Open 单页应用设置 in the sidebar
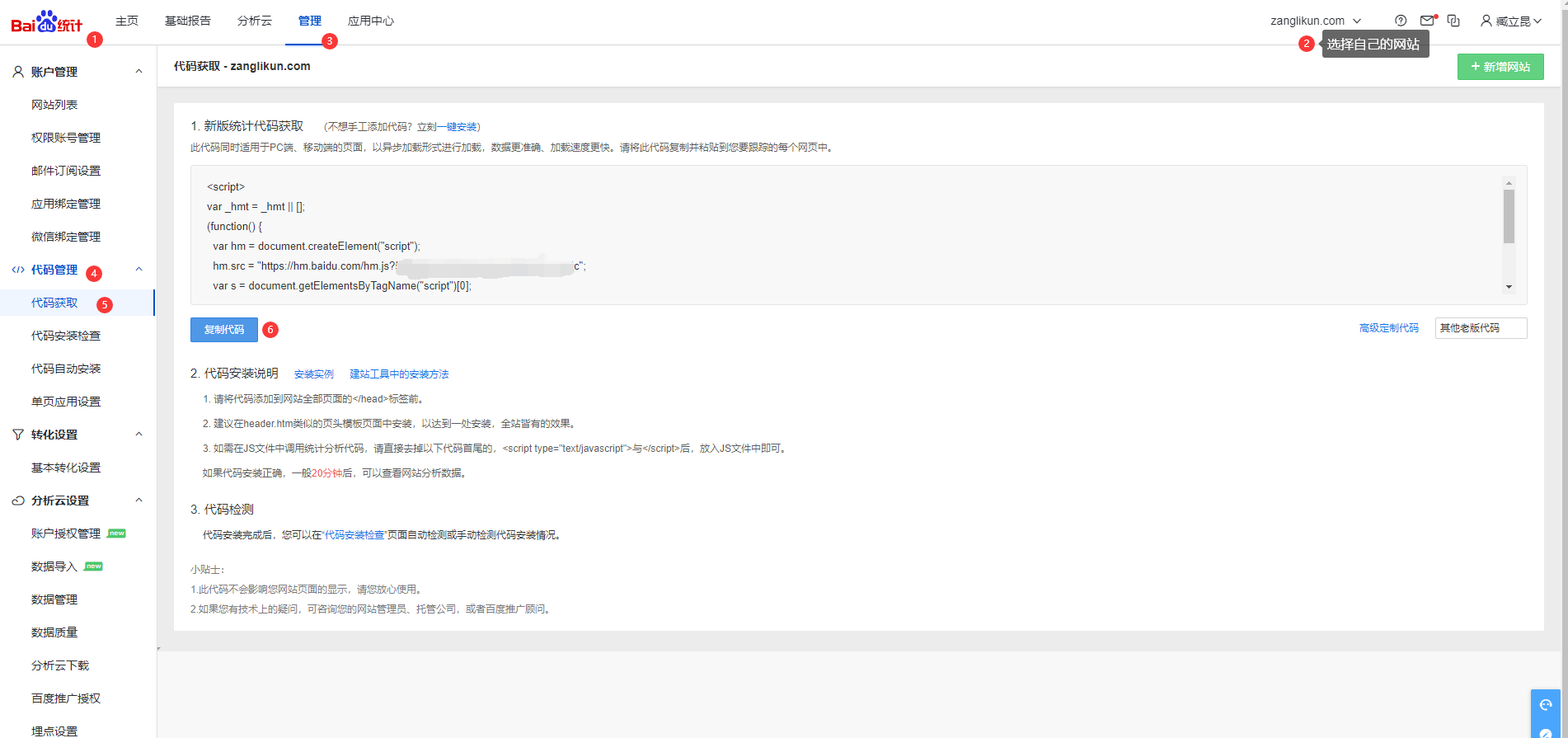Screen dimensions: 1568x738 point(66,402)
